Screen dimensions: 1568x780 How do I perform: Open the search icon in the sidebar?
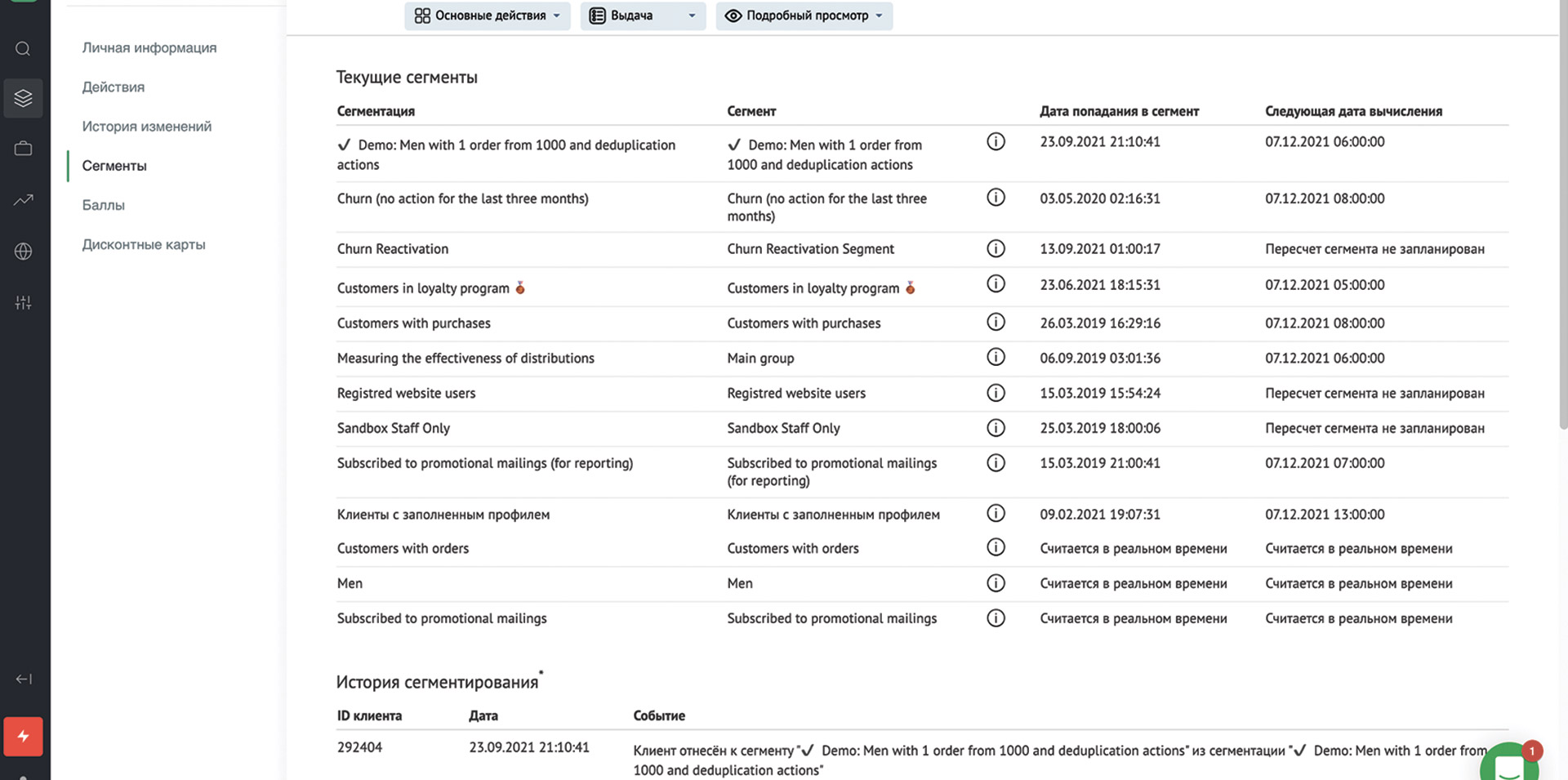pyautogui.click(x=23, y=49)
